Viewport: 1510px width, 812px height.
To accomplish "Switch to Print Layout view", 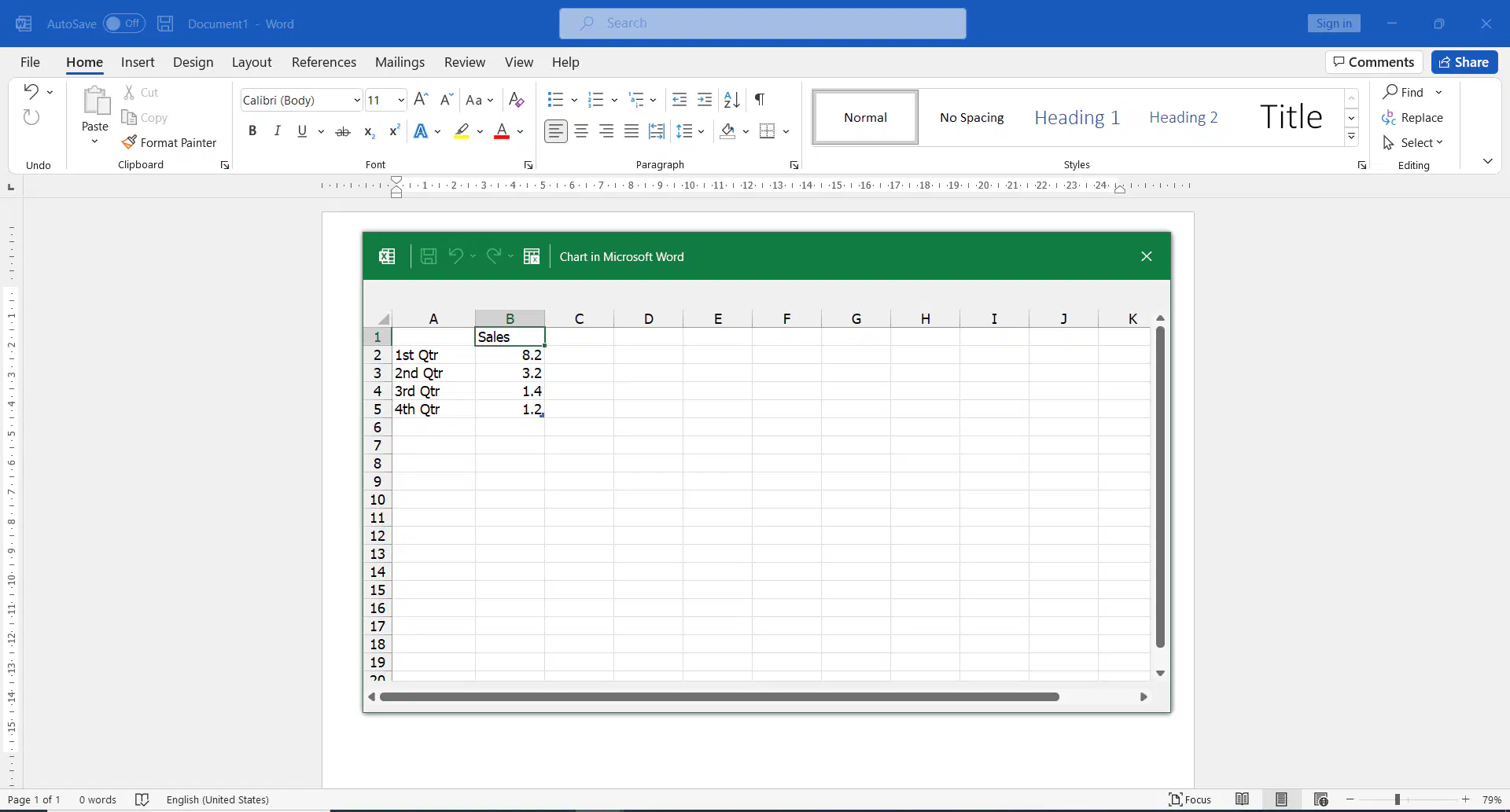I will click(1282, 799).
